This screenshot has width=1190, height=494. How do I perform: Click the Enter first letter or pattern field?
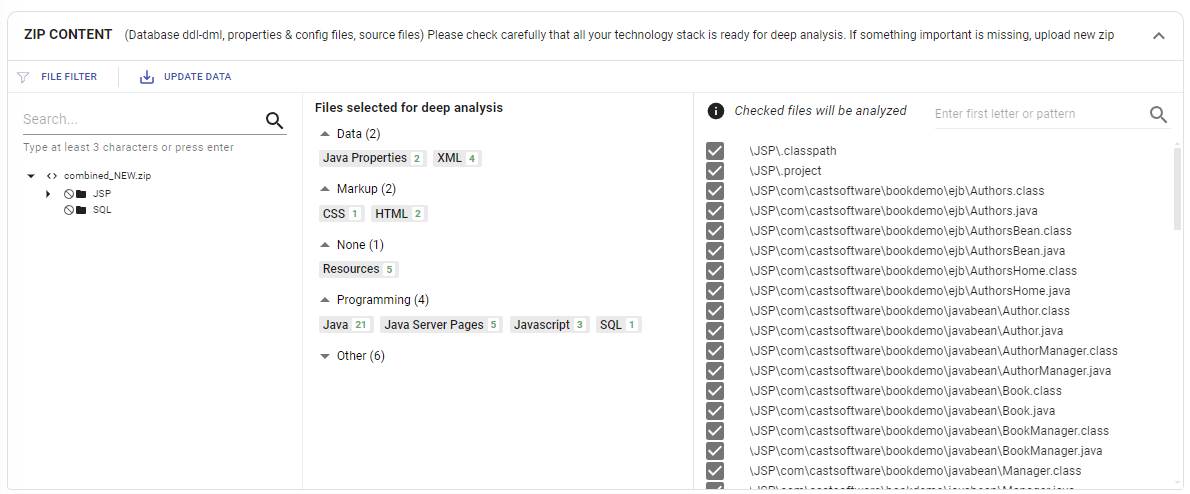(x=1040, y=114)
